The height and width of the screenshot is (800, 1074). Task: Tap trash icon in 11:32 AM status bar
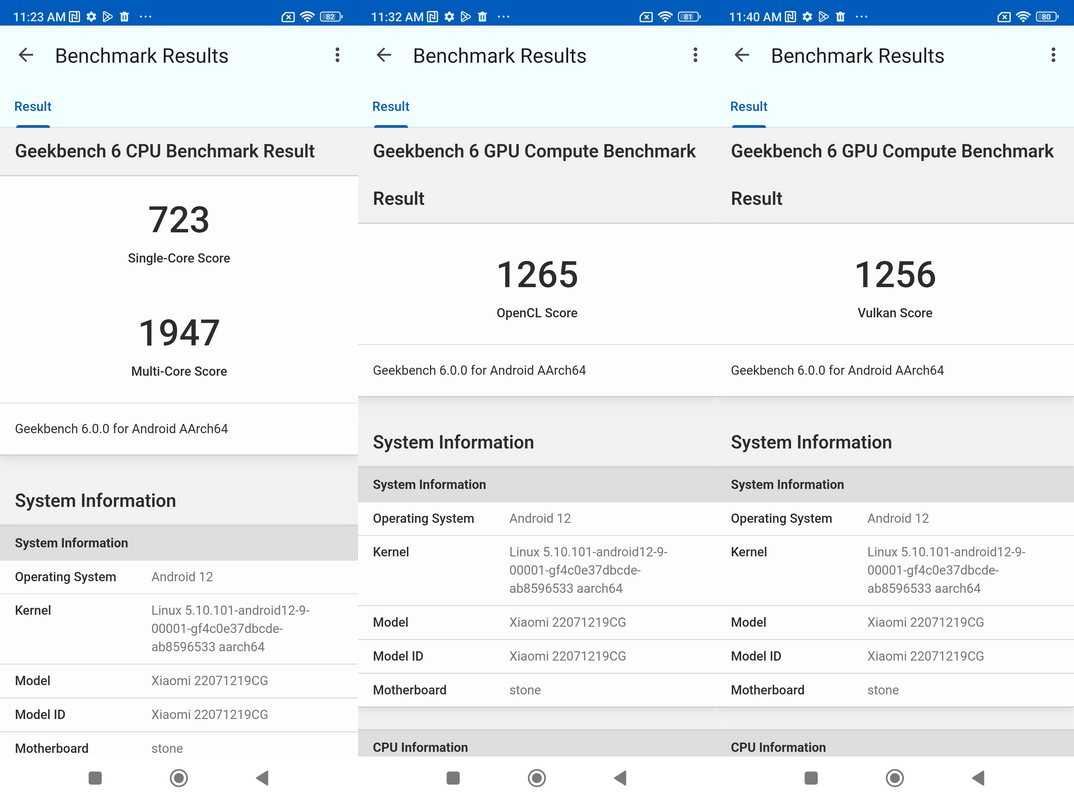point(482,16)
